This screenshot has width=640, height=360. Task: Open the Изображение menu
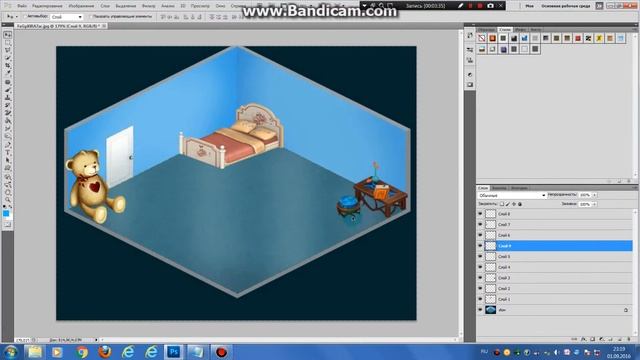[x=81, y=6]
